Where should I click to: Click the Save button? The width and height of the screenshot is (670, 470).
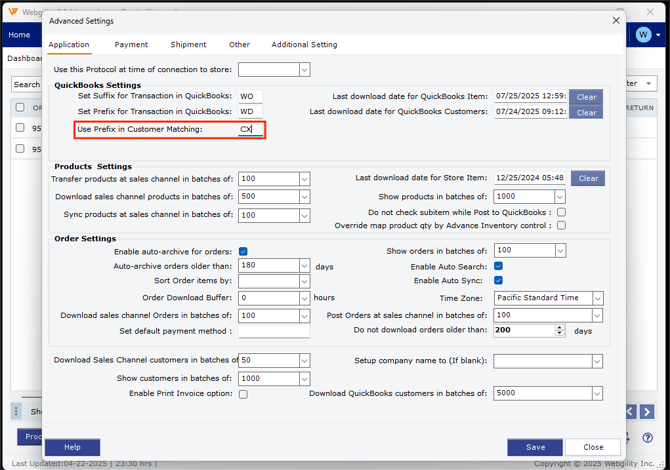[534, 447]
